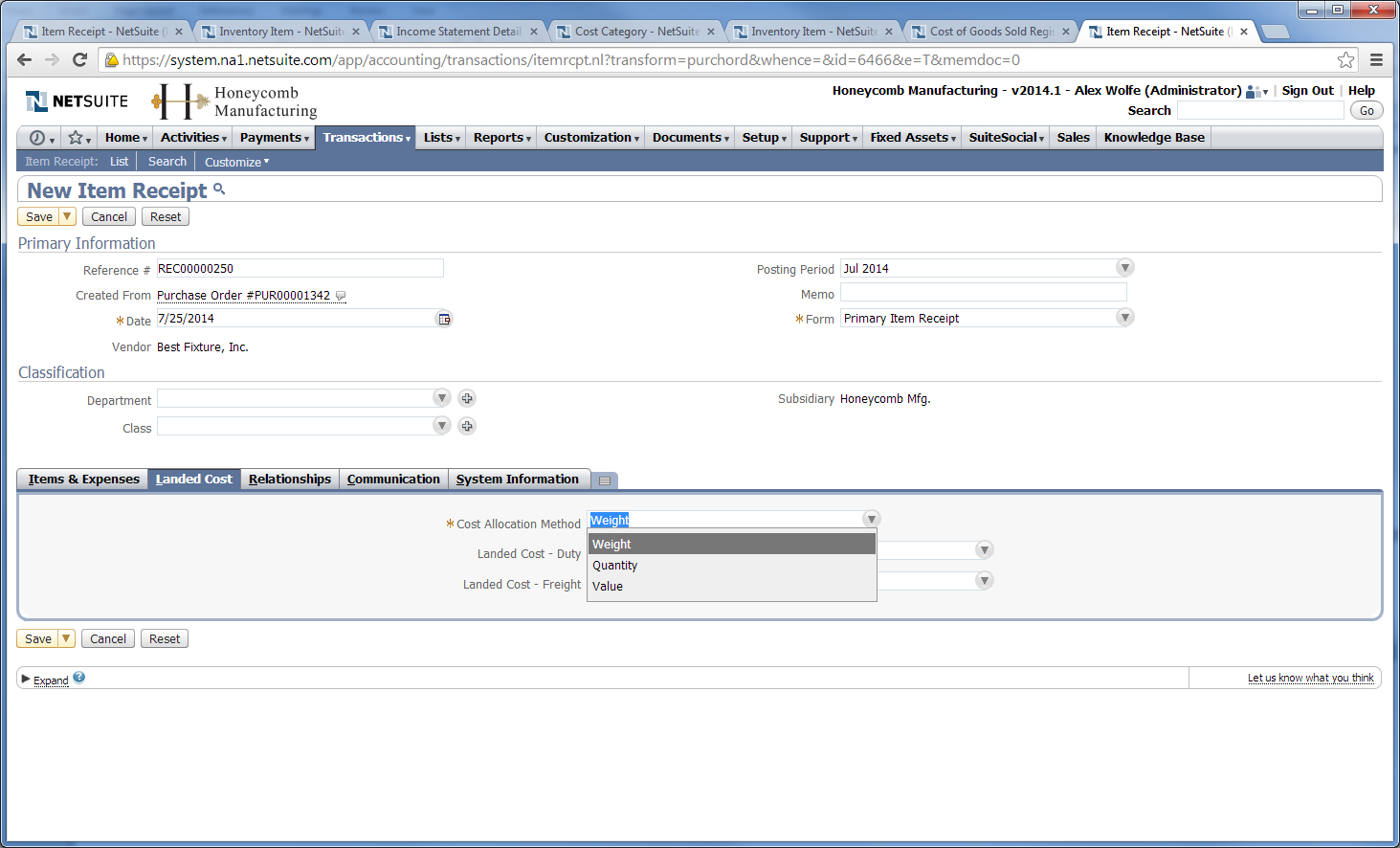Click the search magnifier beside New Item Receipt
The image size is (1400, 848).
click(x=219, y=190)
